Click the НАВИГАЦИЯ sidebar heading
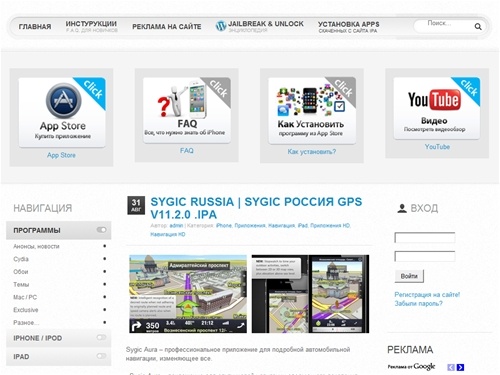 coord(43,208)
